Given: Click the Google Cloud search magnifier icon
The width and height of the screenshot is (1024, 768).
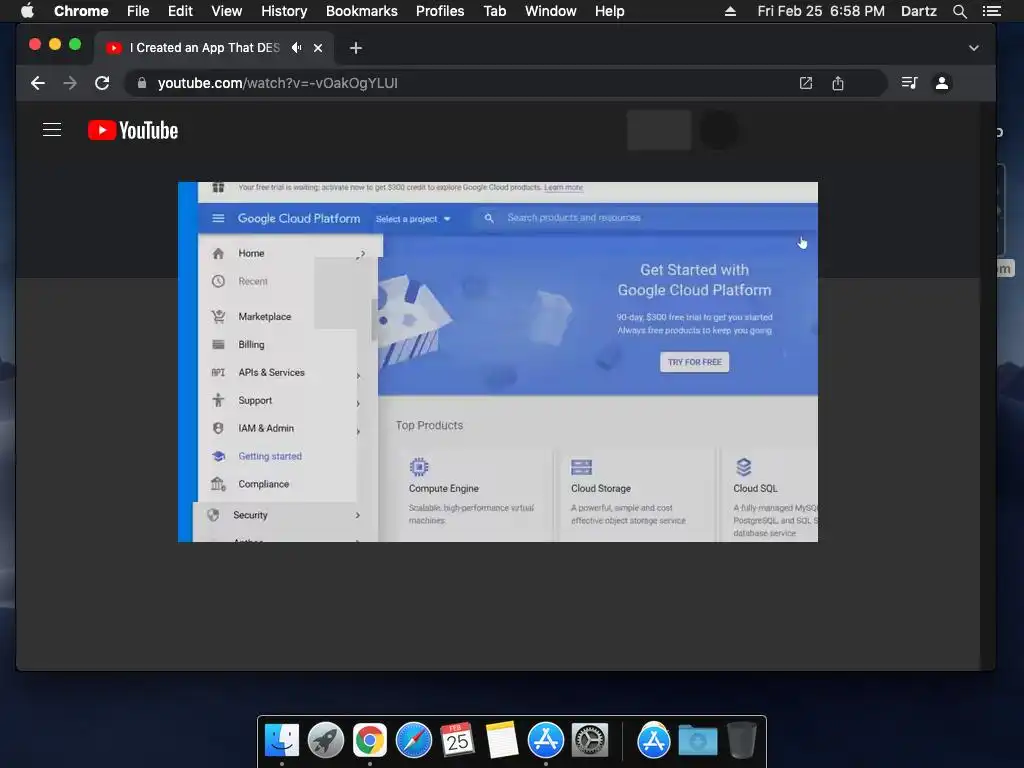Looking at the screenshot, I should 488,218.
